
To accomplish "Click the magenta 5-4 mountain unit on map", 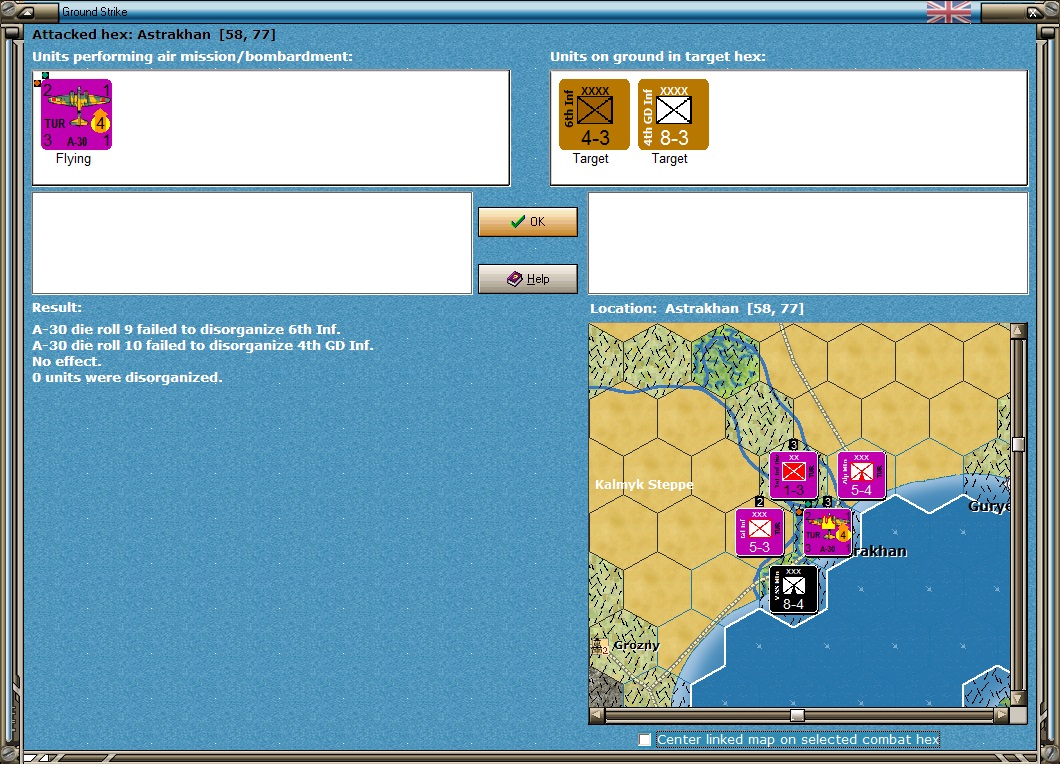I will click(x=861, y=475).
